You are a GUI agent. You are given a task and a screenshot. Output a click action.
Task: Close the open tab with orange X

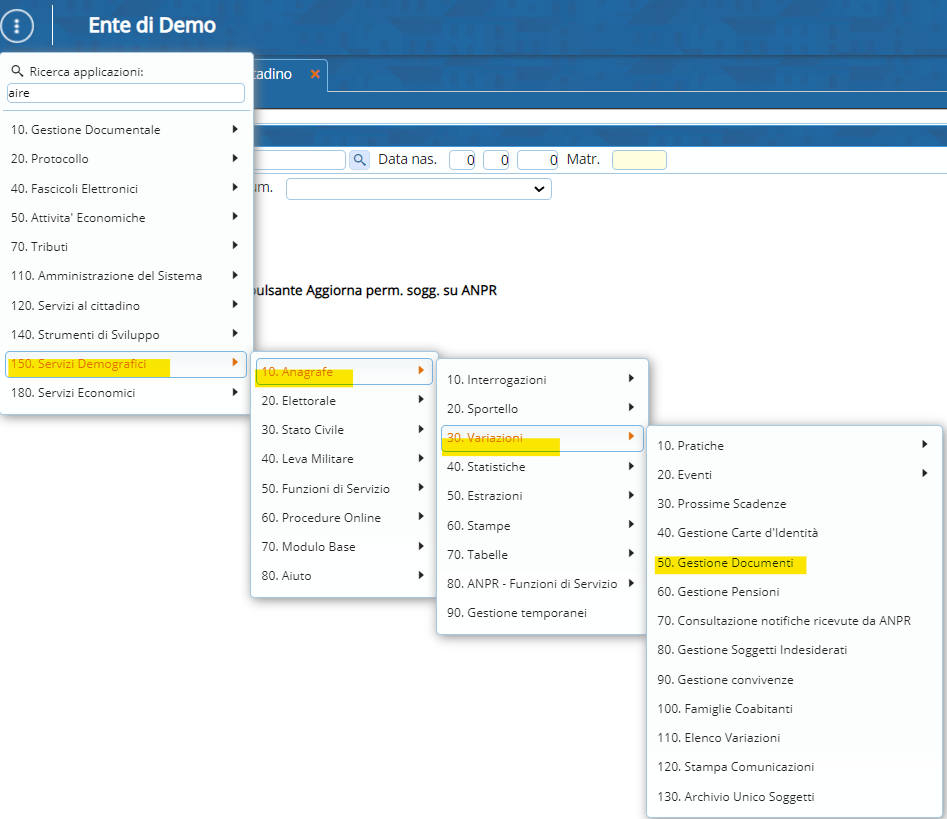point(315,75)
